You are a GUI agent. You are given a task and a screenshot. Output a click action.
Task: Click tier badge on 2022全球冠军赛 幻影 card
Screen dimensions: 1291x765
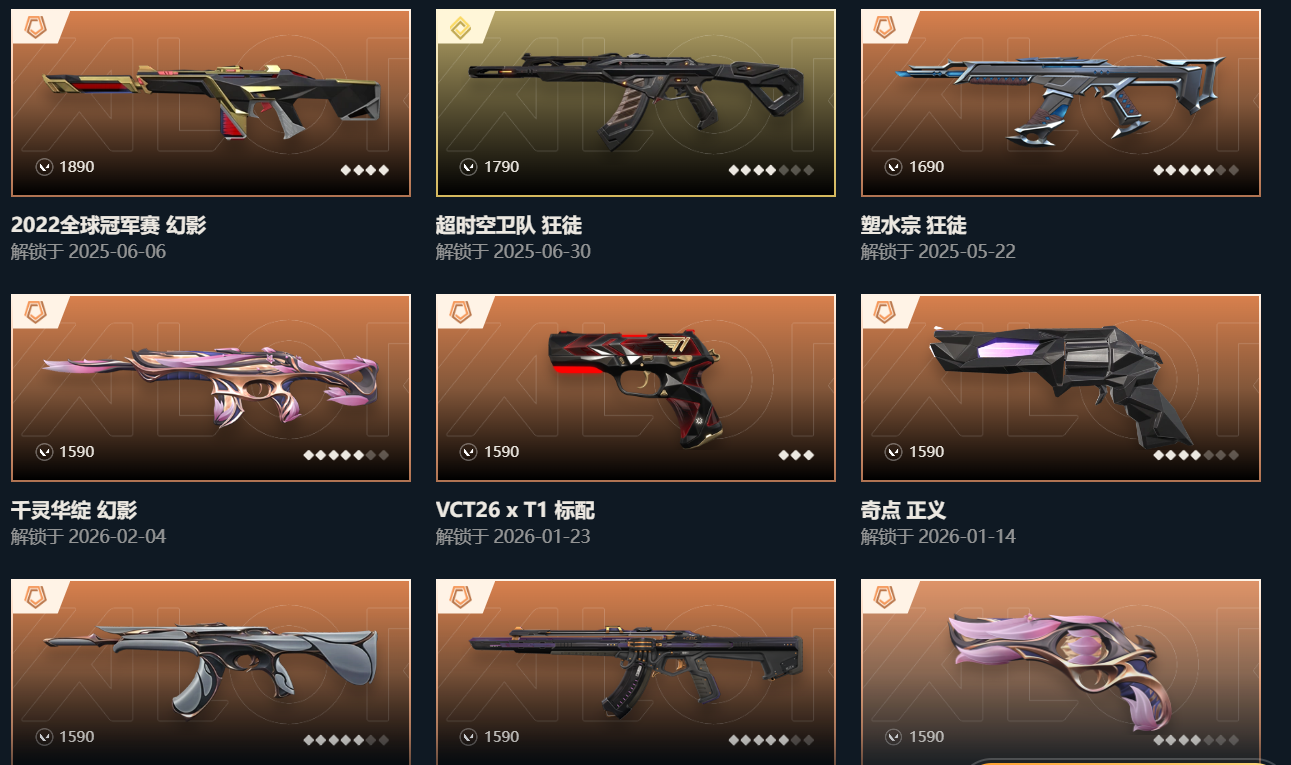pos(35,28)
